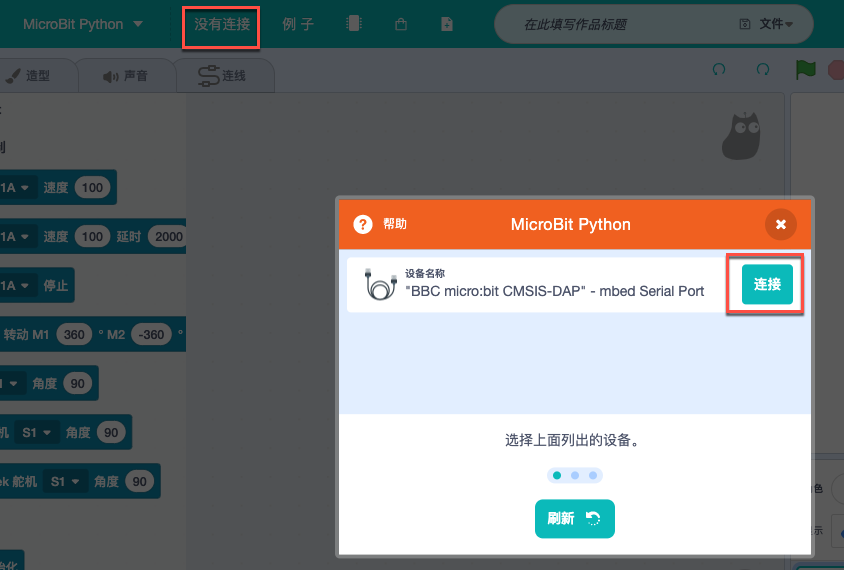Click the 100 speed value in first block
The height and width of the screenshot is (570, 844).
pyautogui.click(x=92, y=187)
